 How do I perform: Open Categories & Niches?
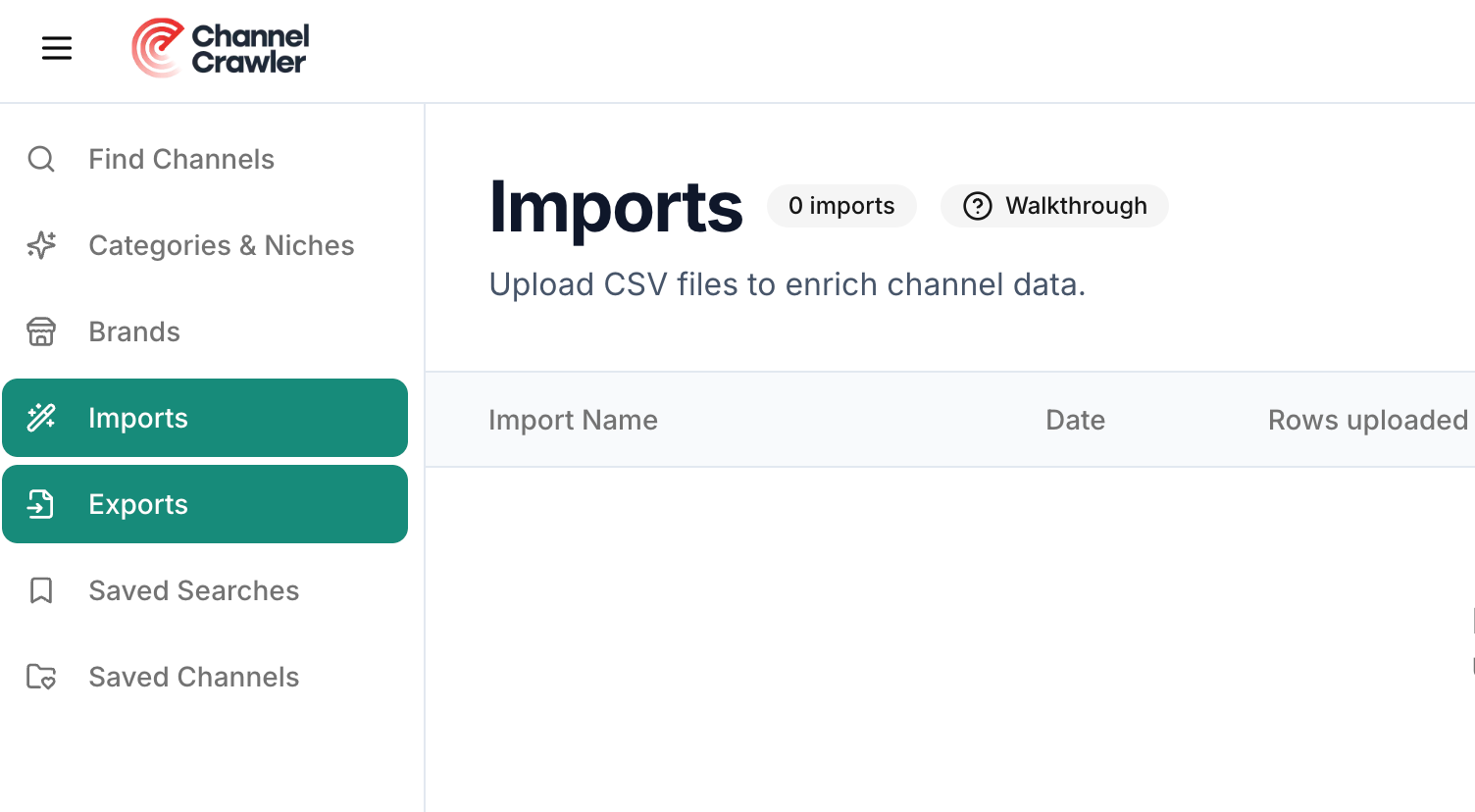pos(222,246)
